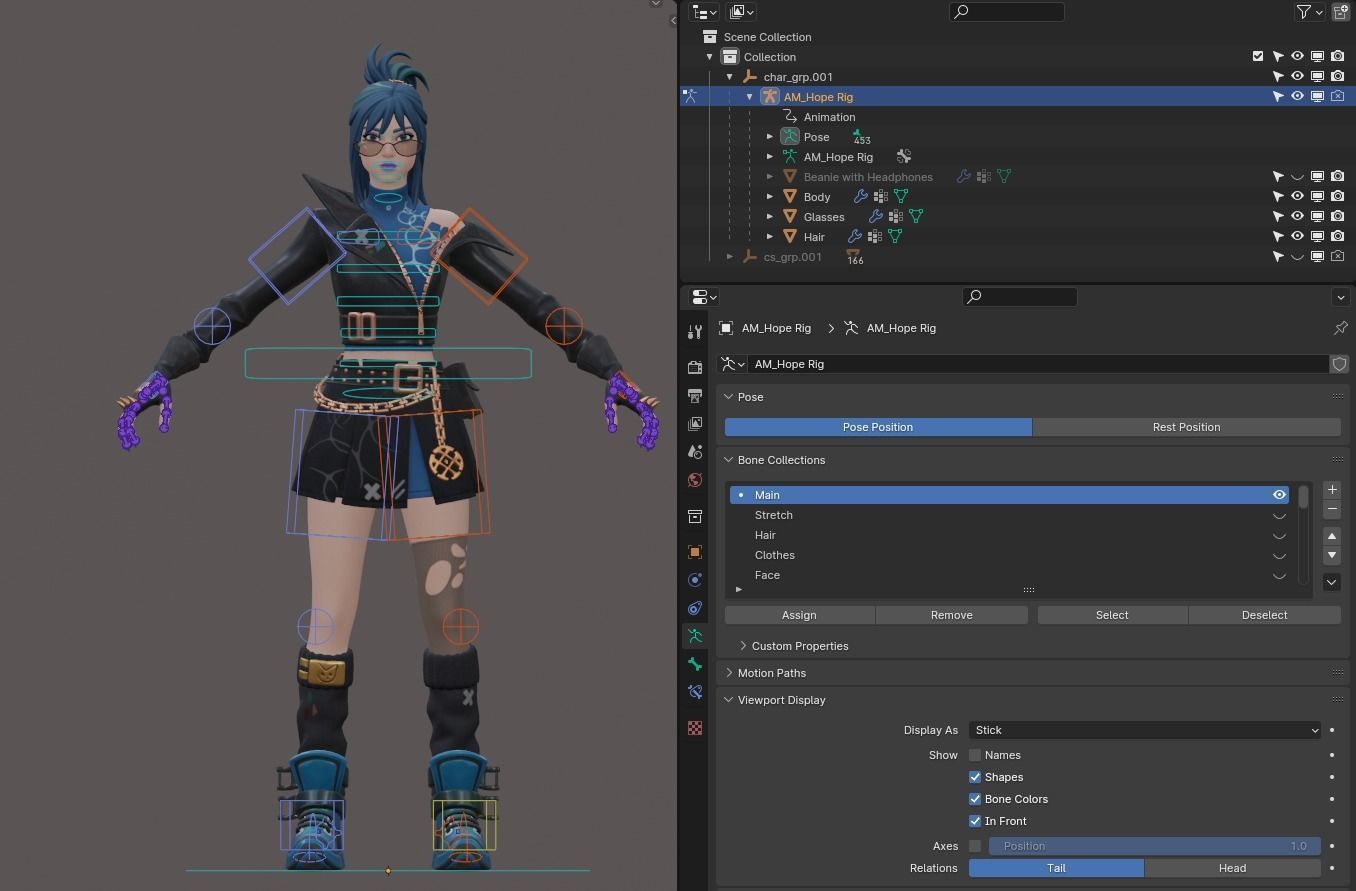Toggle Main bone collection visibility eye
Image resolution: width=1356 pixels, height=891 pixels.
click(1279, 495)
